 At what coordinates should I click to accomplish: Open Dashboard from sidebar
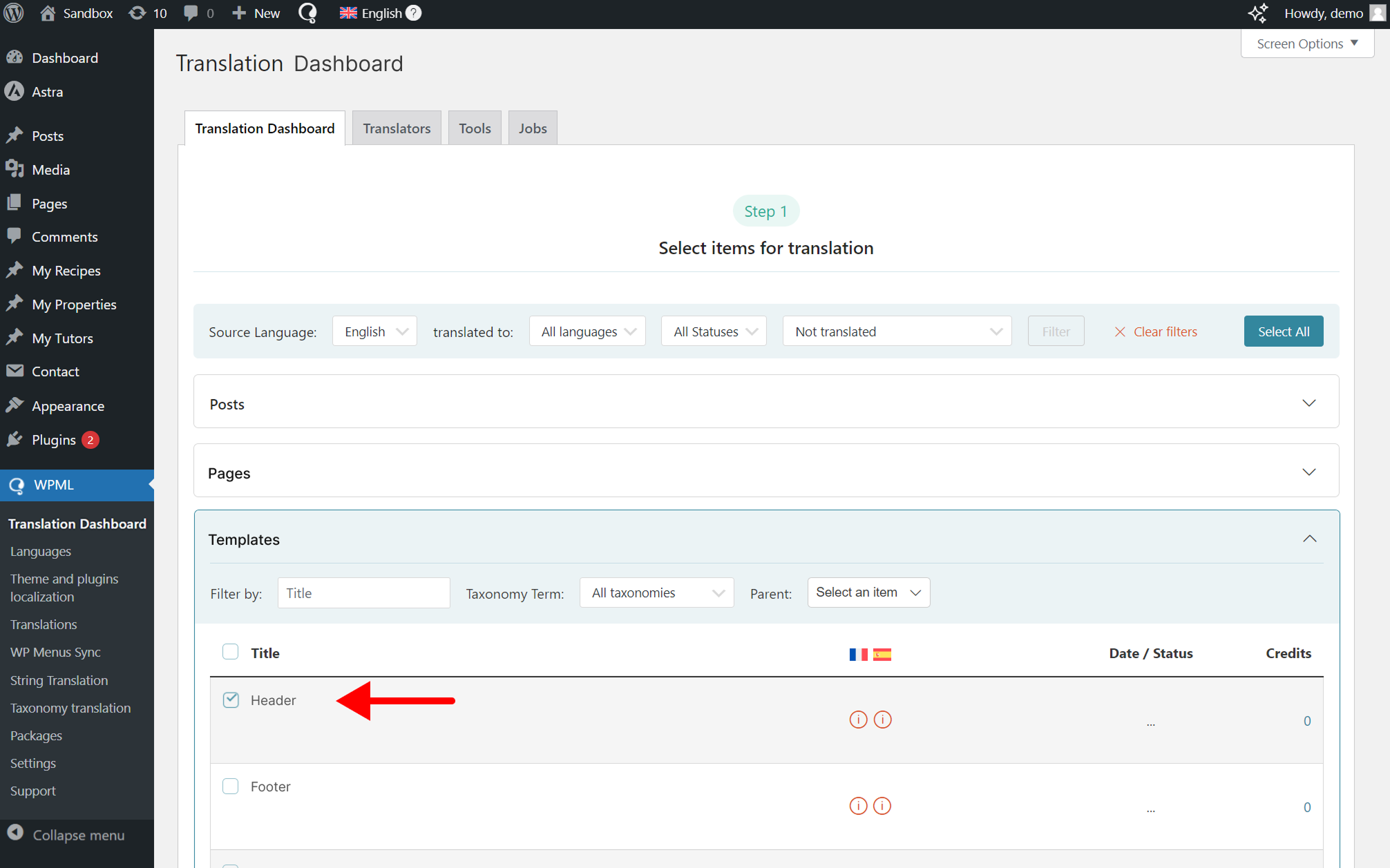tap(65, 58)
